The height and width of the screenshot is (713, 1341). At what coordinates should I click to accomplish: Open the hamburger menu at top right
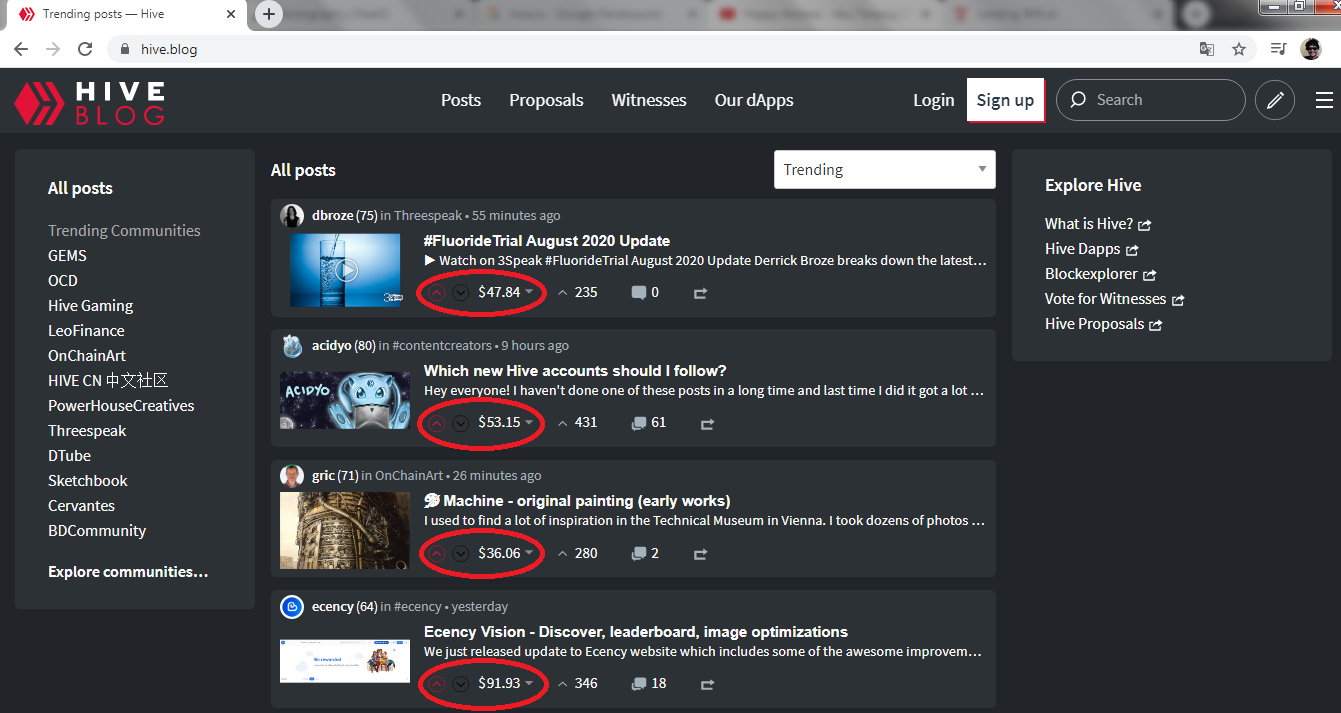(1324, 100)
